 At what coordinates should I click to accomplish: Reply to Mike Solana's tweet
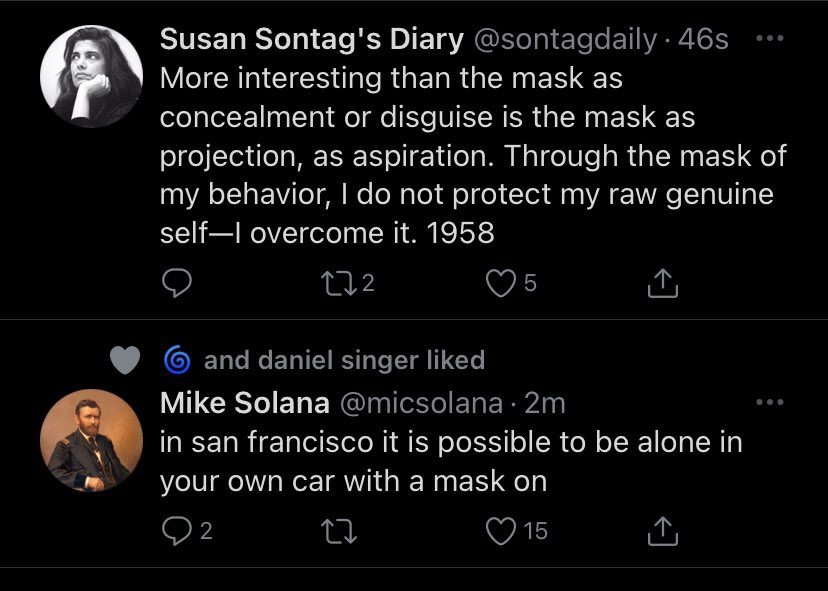[176, 531]
